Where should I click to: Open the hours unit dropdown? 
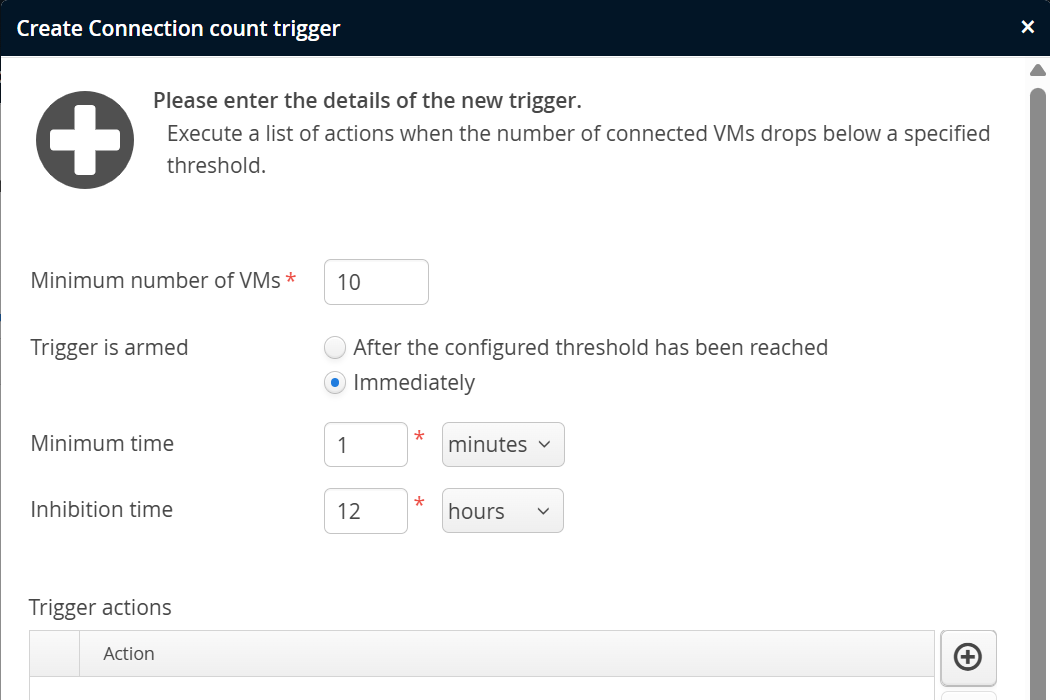(502, 511)
